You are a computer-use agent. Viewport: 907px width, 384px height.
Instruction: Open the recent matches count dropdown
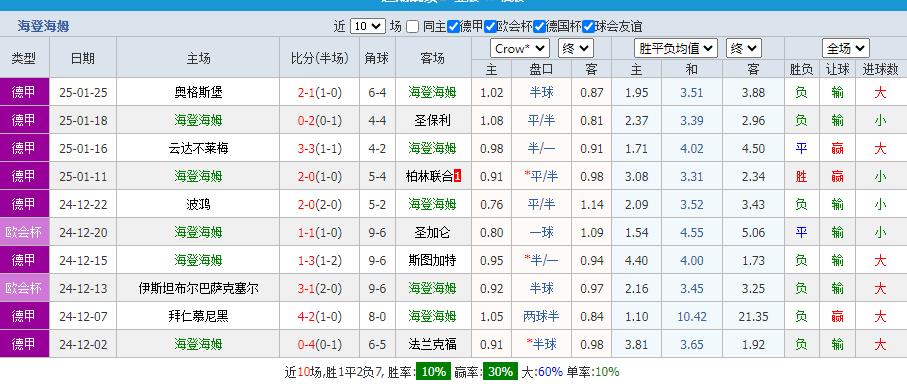367,27
